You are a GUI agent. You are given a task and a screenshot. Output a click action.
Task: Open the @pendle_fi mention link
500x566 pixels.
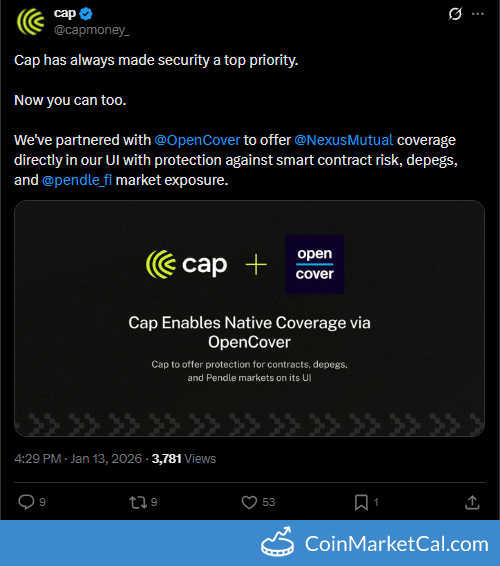click(x=77, y=180)
